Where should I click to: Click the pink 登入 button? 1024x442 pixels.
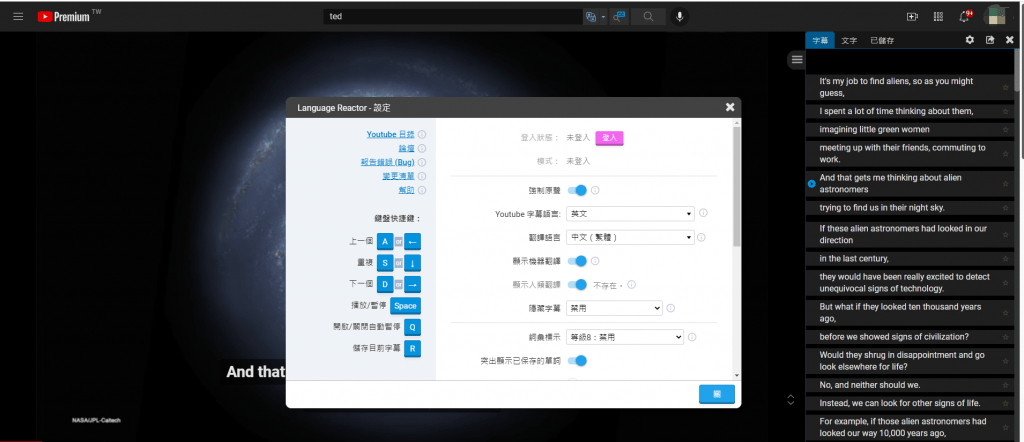click(609, 138)
